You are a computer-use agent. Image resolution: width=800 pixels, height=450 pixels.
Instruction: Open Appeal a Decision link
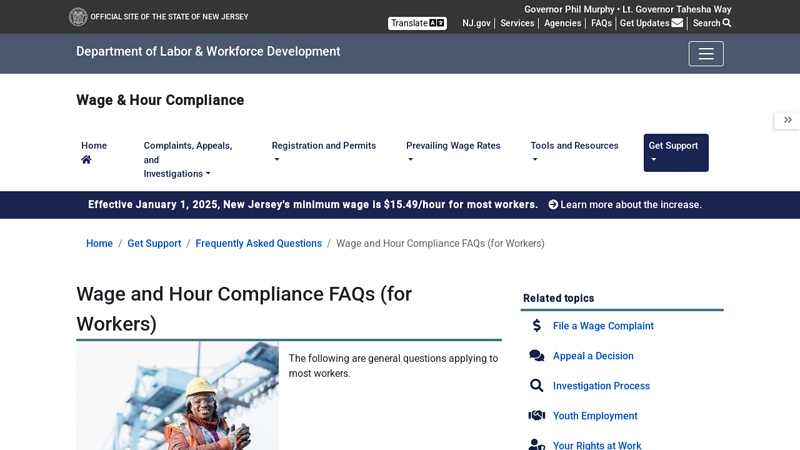point(593,356)
